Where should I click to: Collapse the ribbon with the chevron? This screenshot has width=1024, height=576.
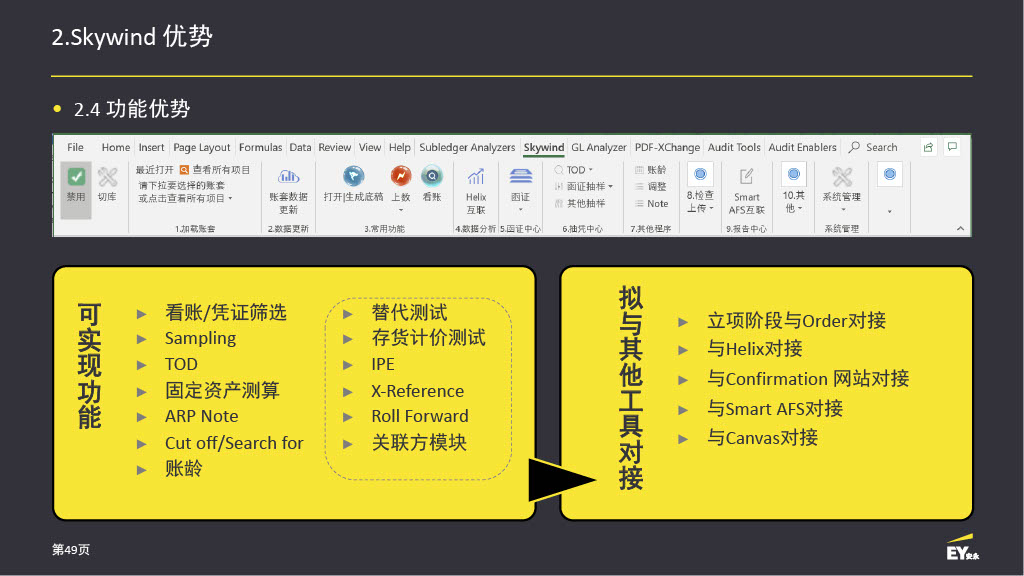coord(960,229)
